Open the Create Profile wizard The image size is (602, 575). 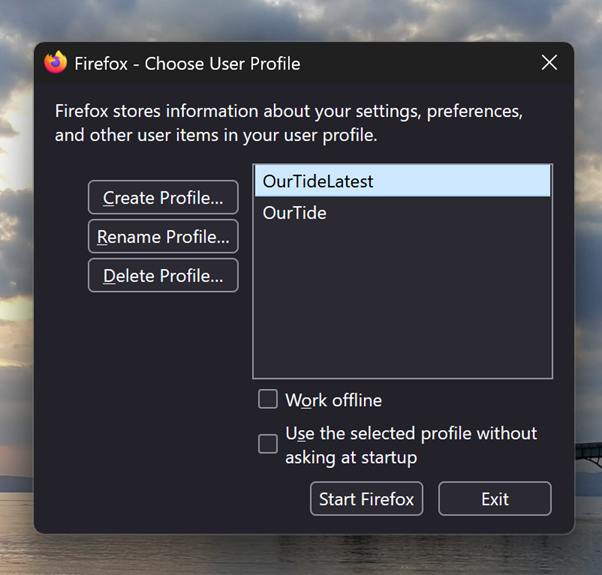[x=163, y=198]
